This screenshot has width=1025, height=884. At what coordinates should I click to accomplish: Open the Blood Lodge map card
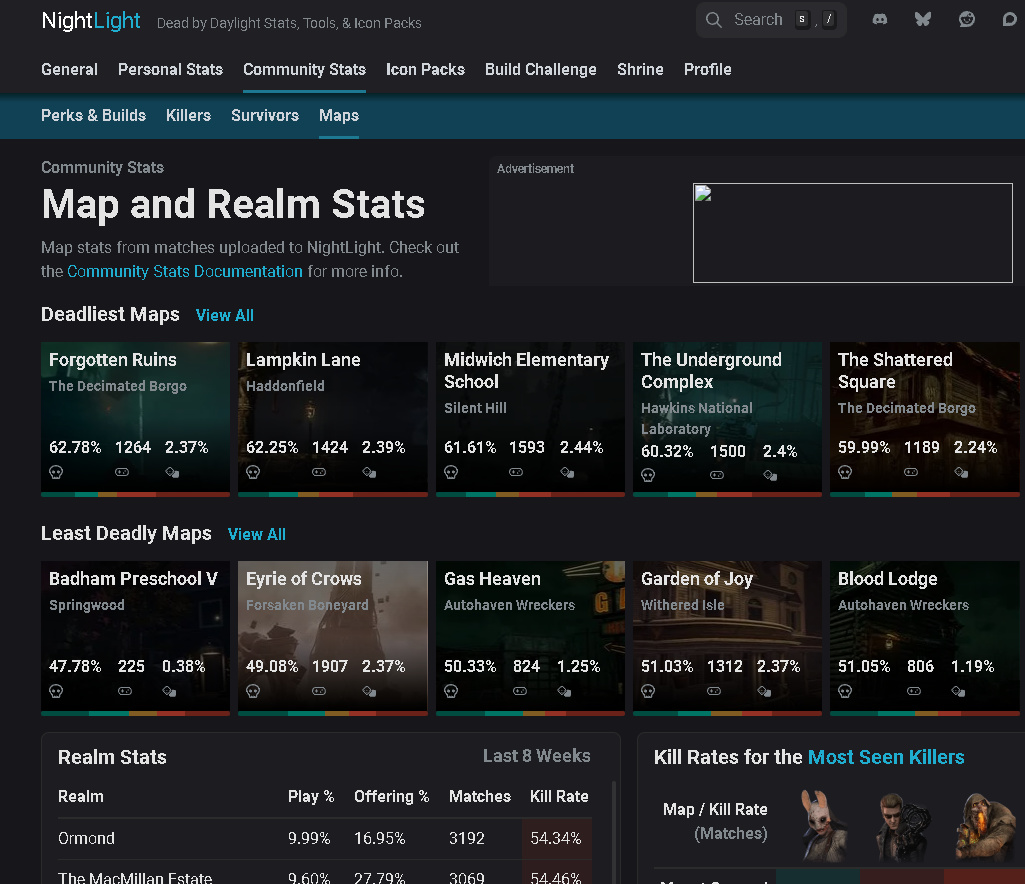click(924, 638)
